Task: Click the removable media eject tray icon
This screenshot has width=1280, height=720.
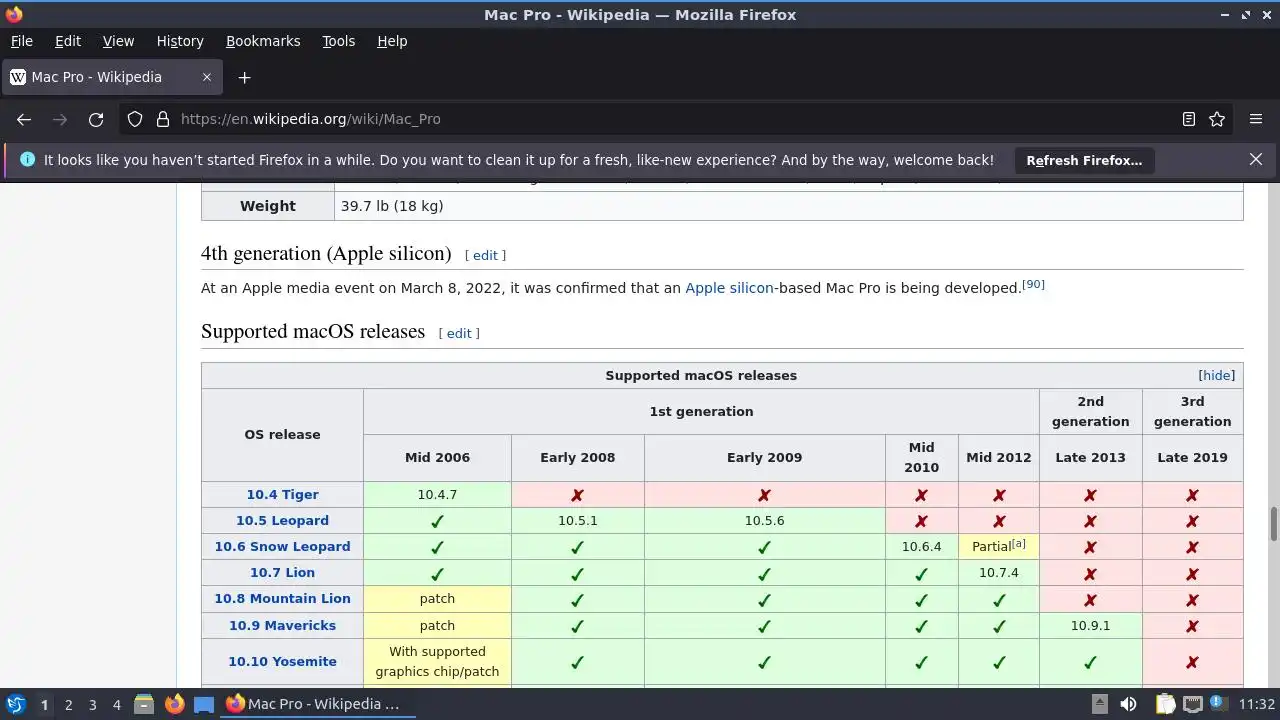Action: pyautogui.click(x=1099, y=704)
